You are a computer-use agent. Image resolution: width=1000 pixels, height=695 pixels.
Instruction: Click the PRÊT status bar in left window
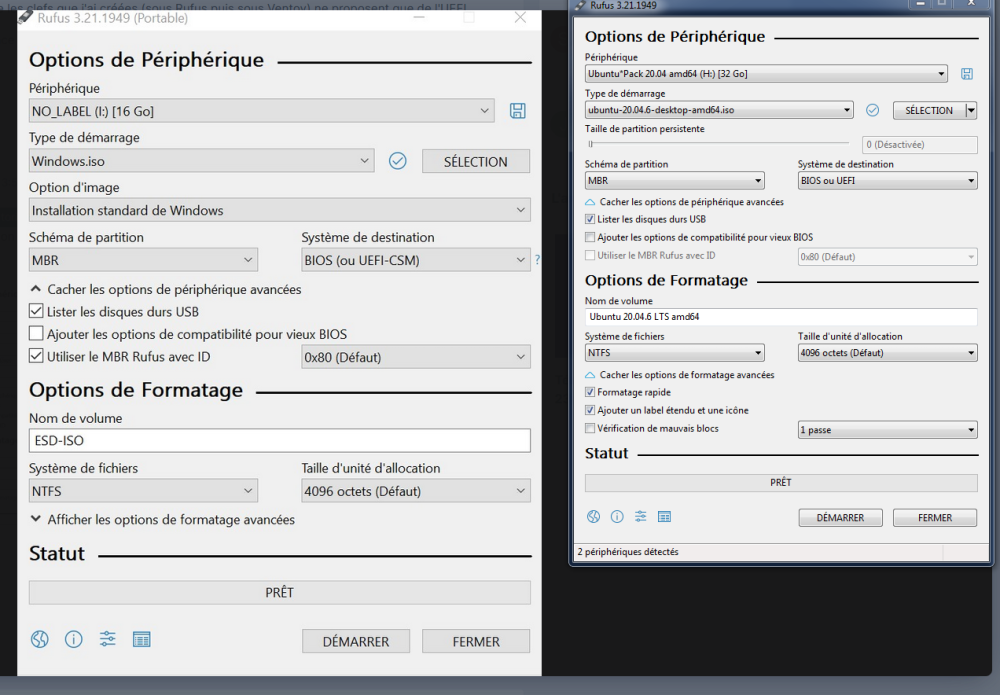coord(279,592)
